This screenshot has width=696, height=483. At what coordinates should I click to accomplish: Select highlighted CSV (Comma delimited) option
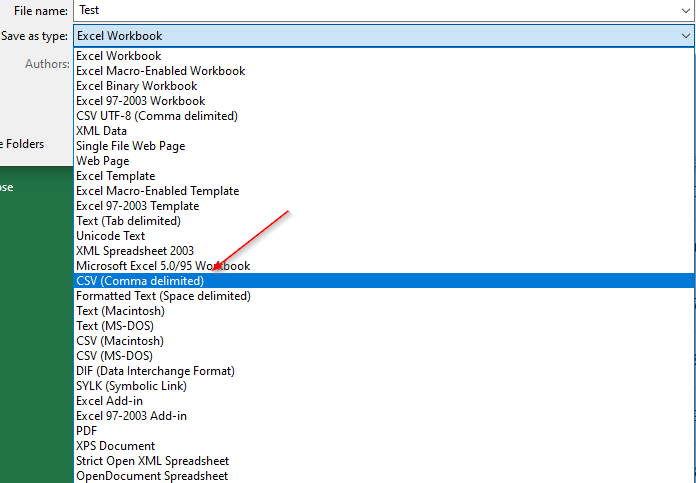(384, 281)
